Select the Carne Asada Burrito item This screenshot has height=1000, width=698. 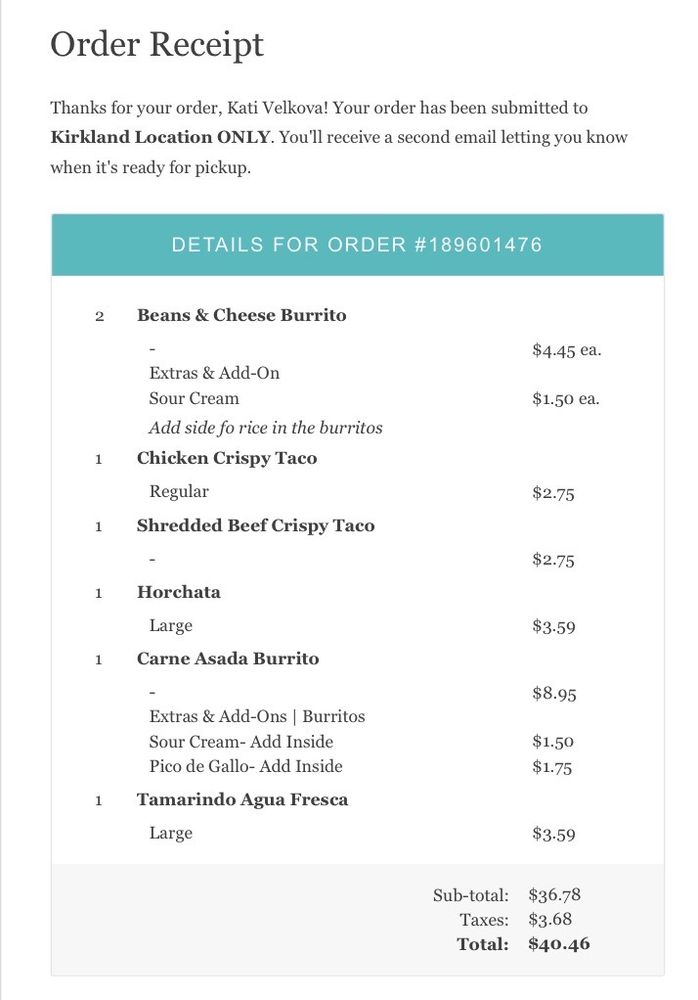tap(228, 659)
